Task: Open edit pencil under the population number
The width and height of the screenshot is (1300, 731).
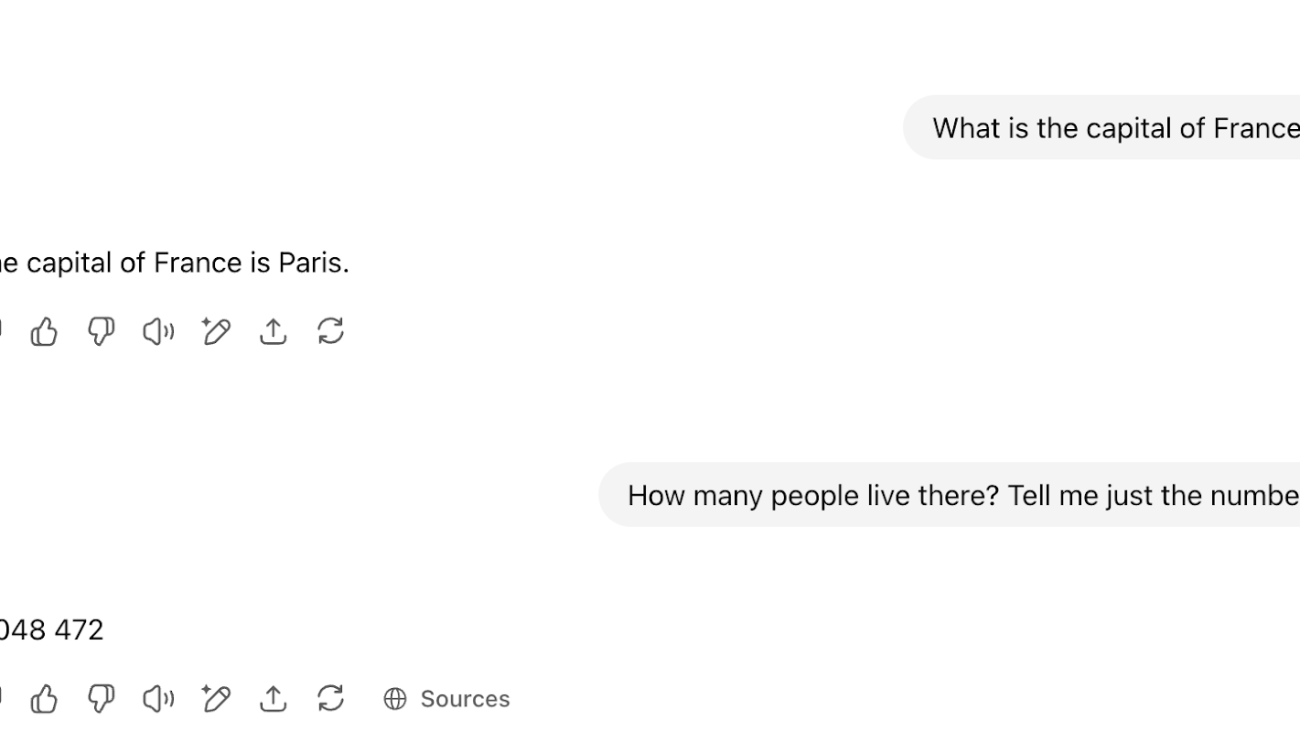Action: pos(216,699)
